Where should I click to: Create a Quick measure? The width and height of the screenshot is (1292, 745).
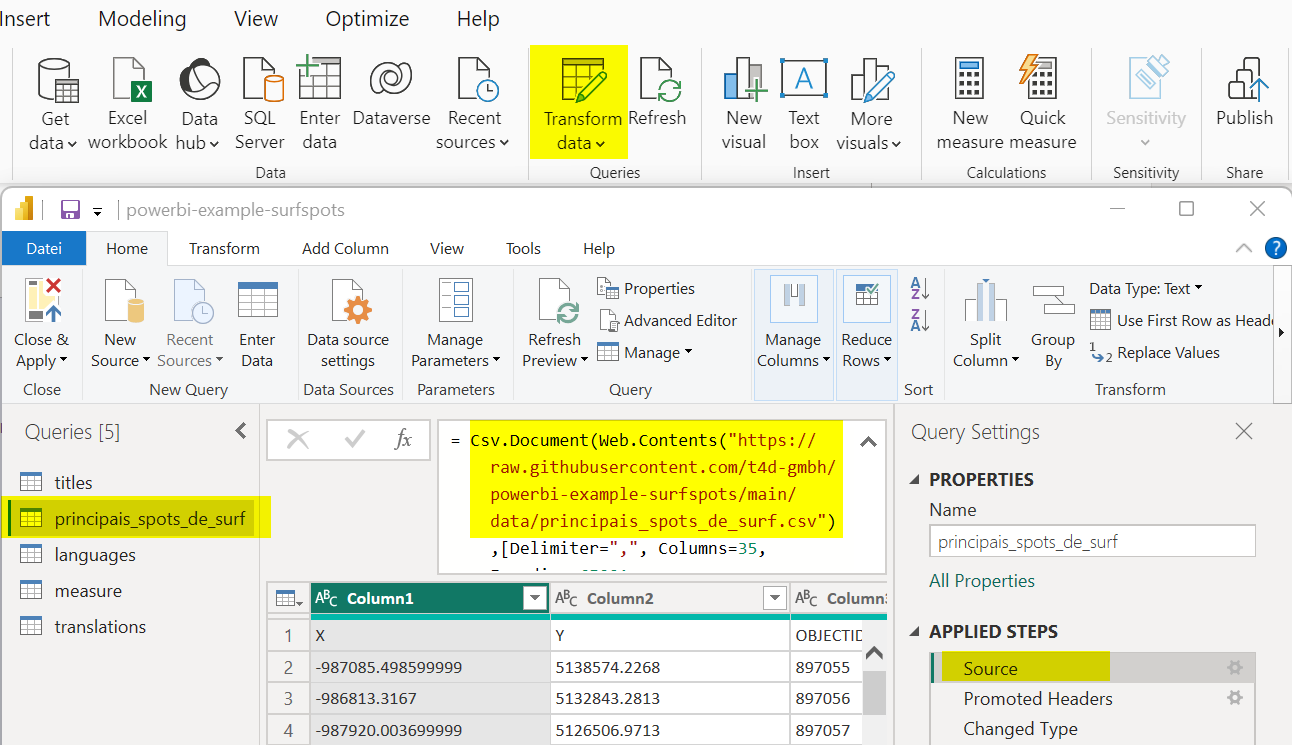(1043, 105)
